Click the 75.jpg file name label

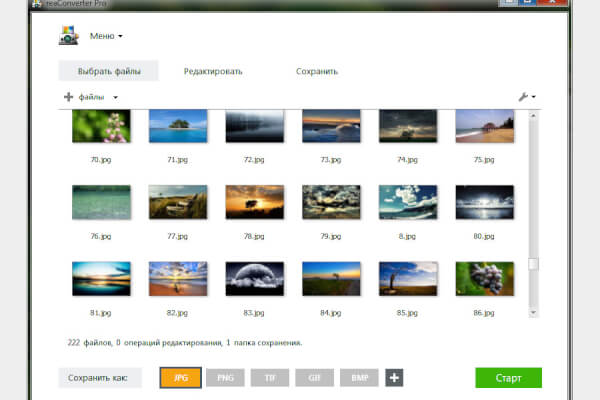point(484,160)
